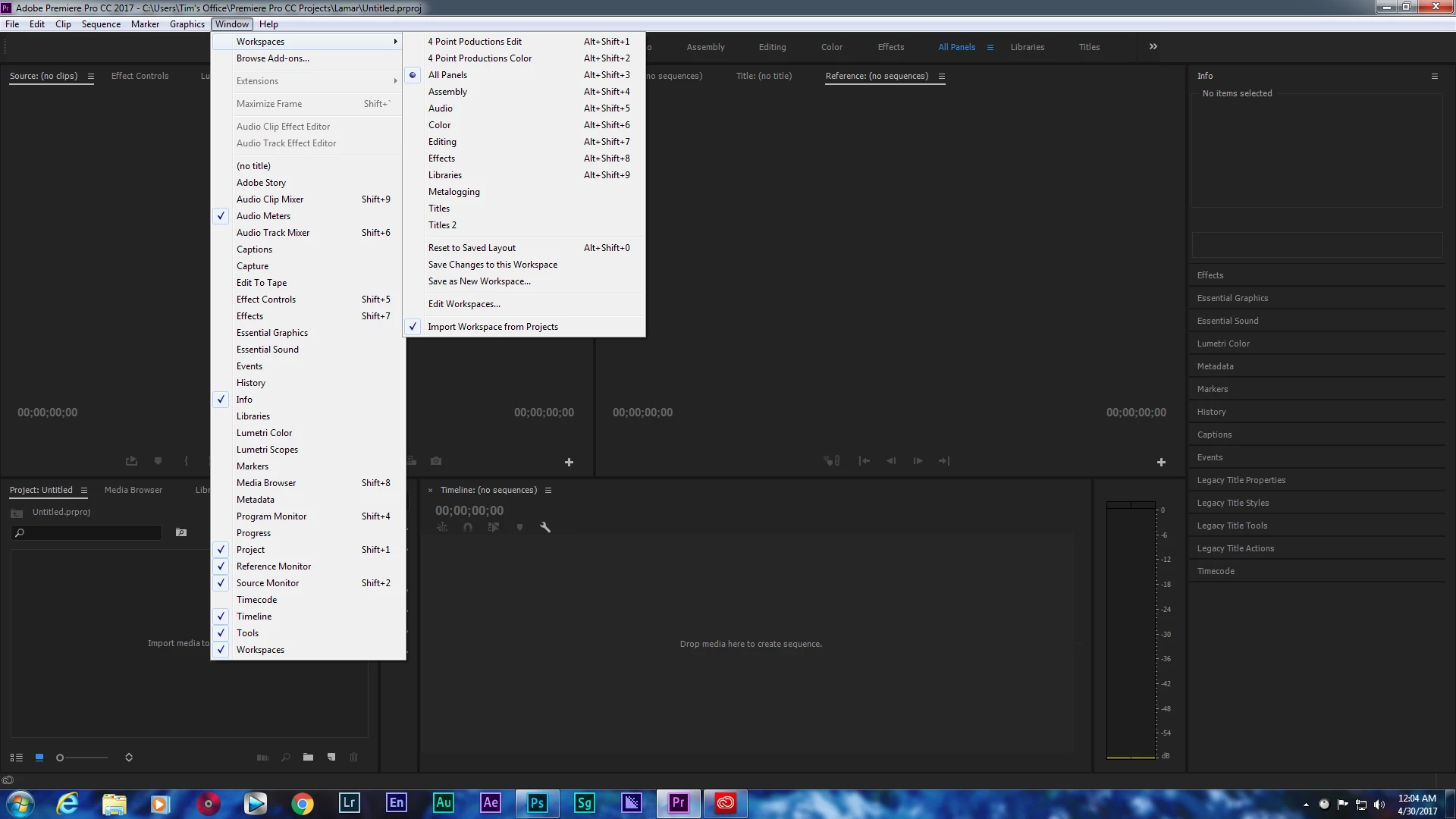Viewport: 1456px width, 819px height.
Task: Expand the Extensions submenu arrow
Action: [395, 81]
